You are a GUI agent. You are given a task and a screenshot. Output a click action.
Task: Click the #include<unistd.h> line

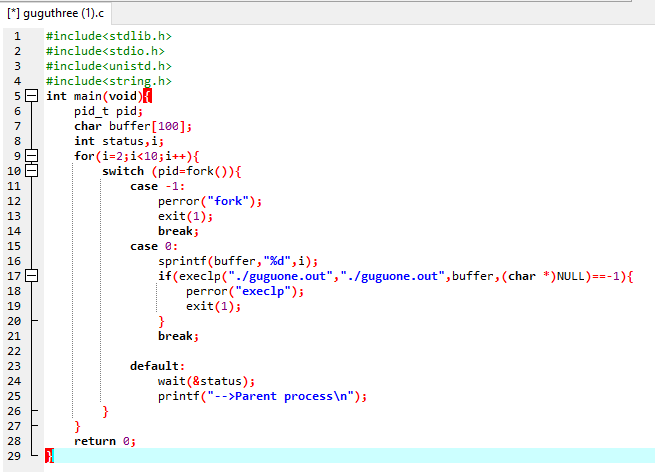(x=109, y=66)
